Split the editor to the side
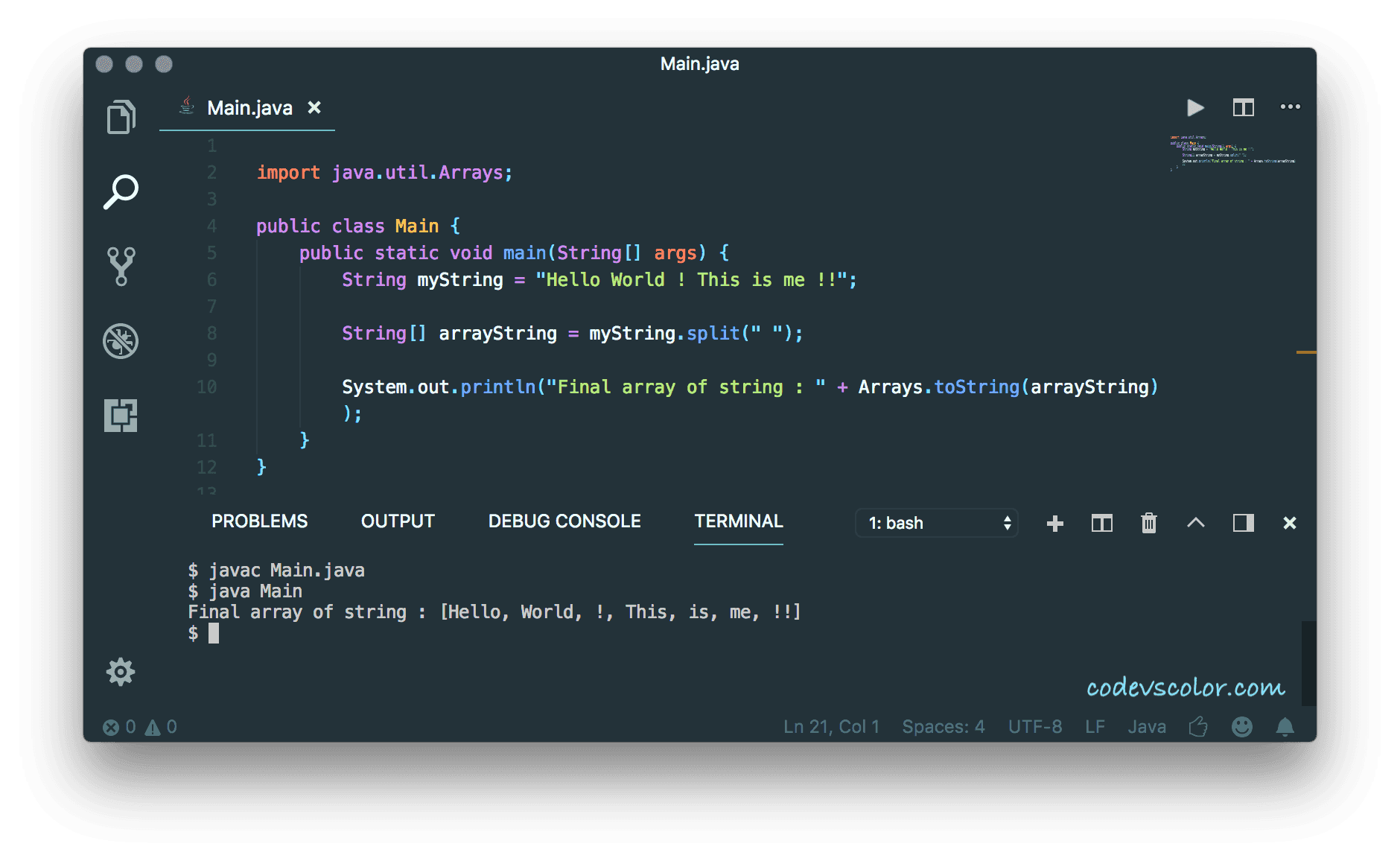This screenshot has width=1400, height=861. coord(1244,108)
